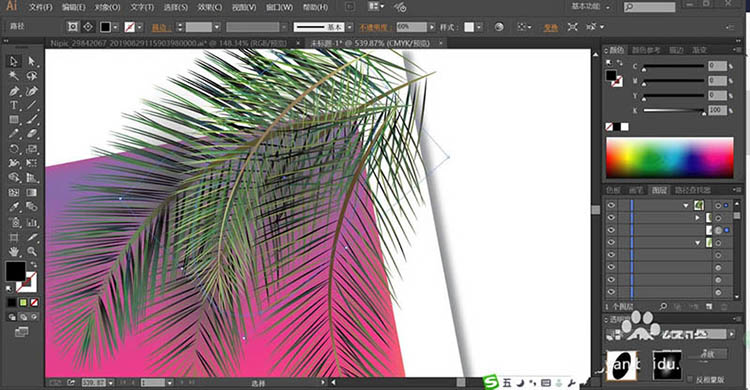Open the zoom level dropdown in status bar
750x390 pixels.
click(111, 382)
